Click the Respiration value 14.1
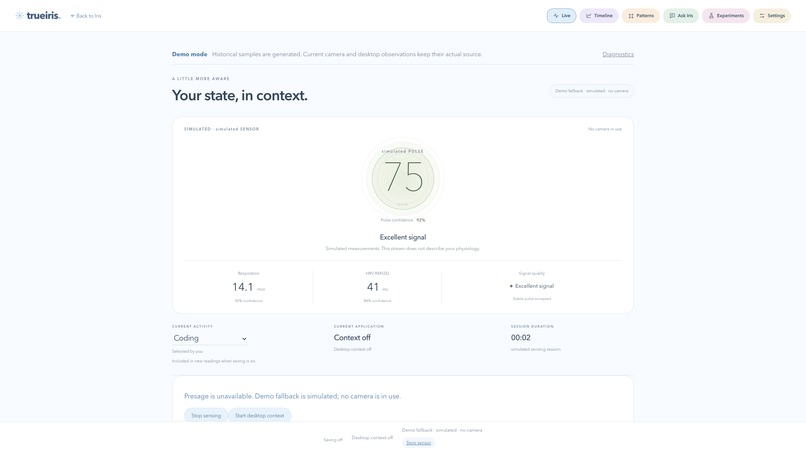 pyautogui.click(x=243, y=287)
